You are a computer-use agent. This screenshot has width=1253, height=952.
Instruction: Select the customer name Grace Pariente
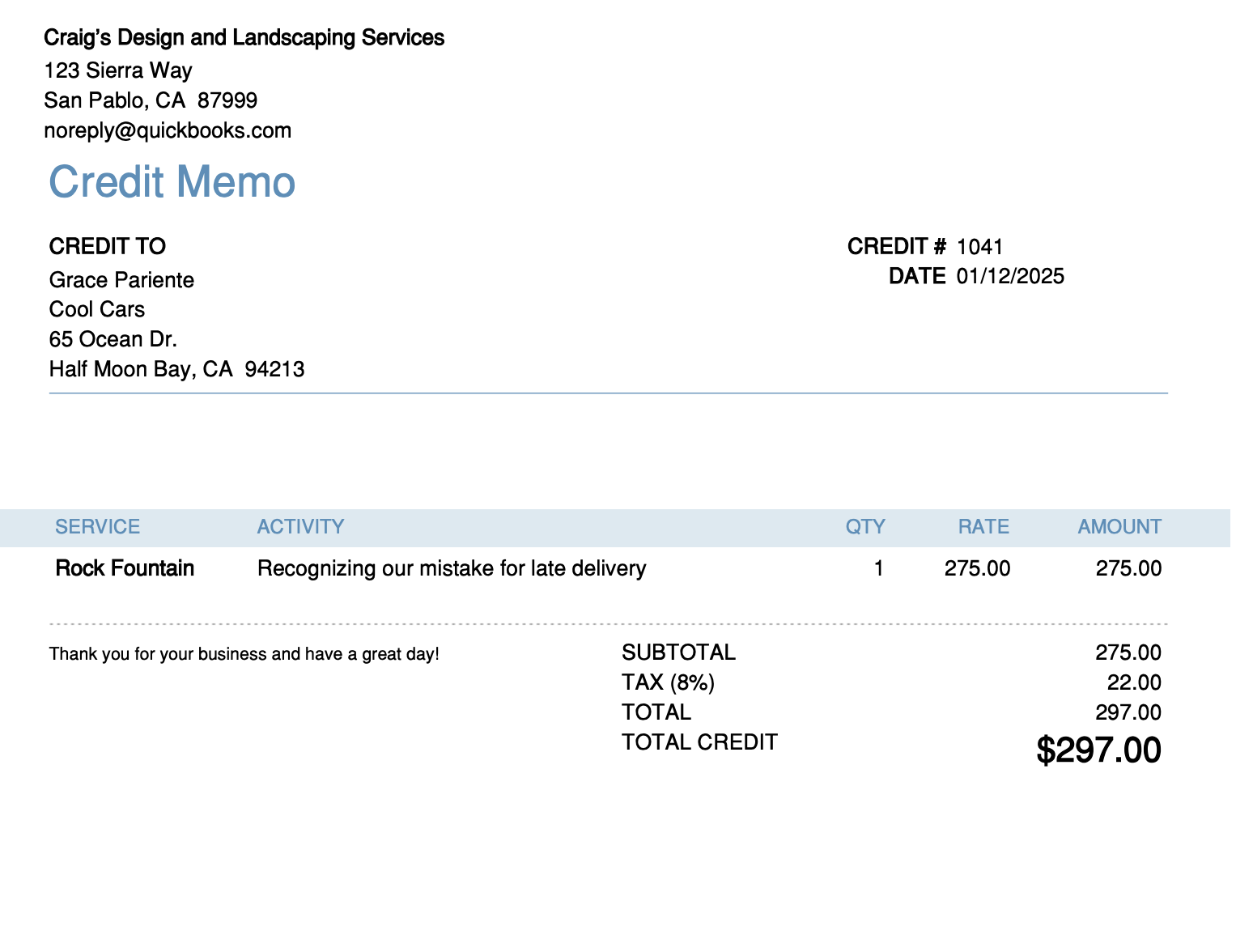[121, 280]
